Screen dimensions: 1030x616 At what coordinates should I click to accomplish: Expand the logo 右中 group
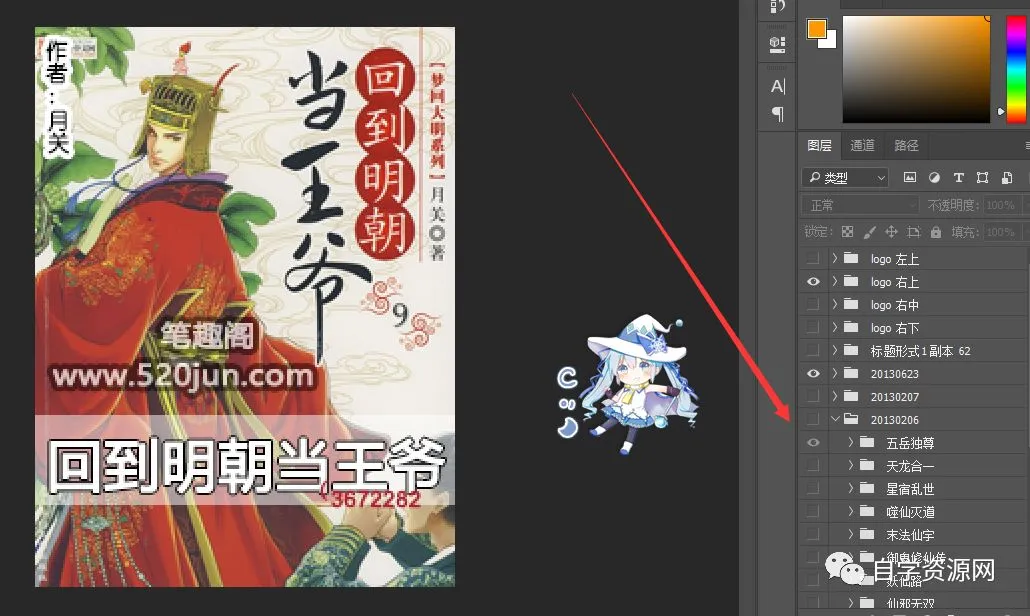tap(835, 304)
